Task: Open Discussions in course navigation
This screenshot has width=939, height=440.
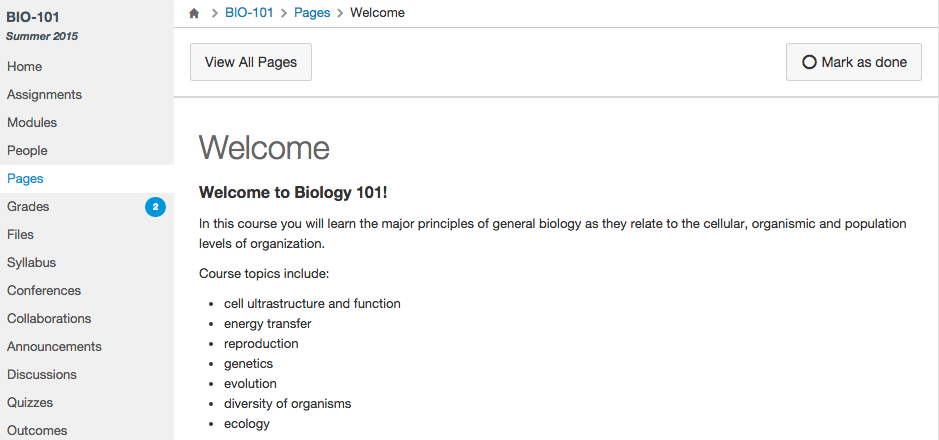Action: click(42, 375)
